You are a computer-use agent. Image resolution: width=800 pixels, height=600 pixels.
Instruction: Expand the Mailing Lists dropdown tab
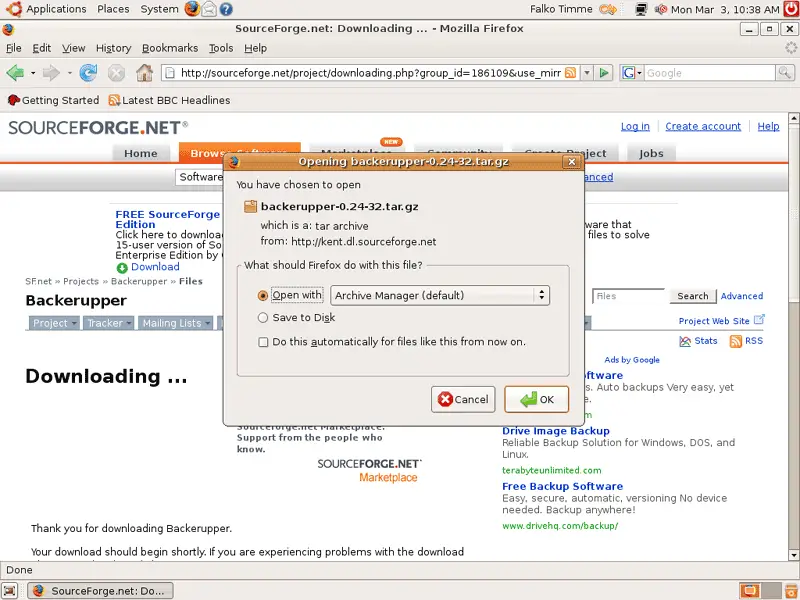point(176,323)
